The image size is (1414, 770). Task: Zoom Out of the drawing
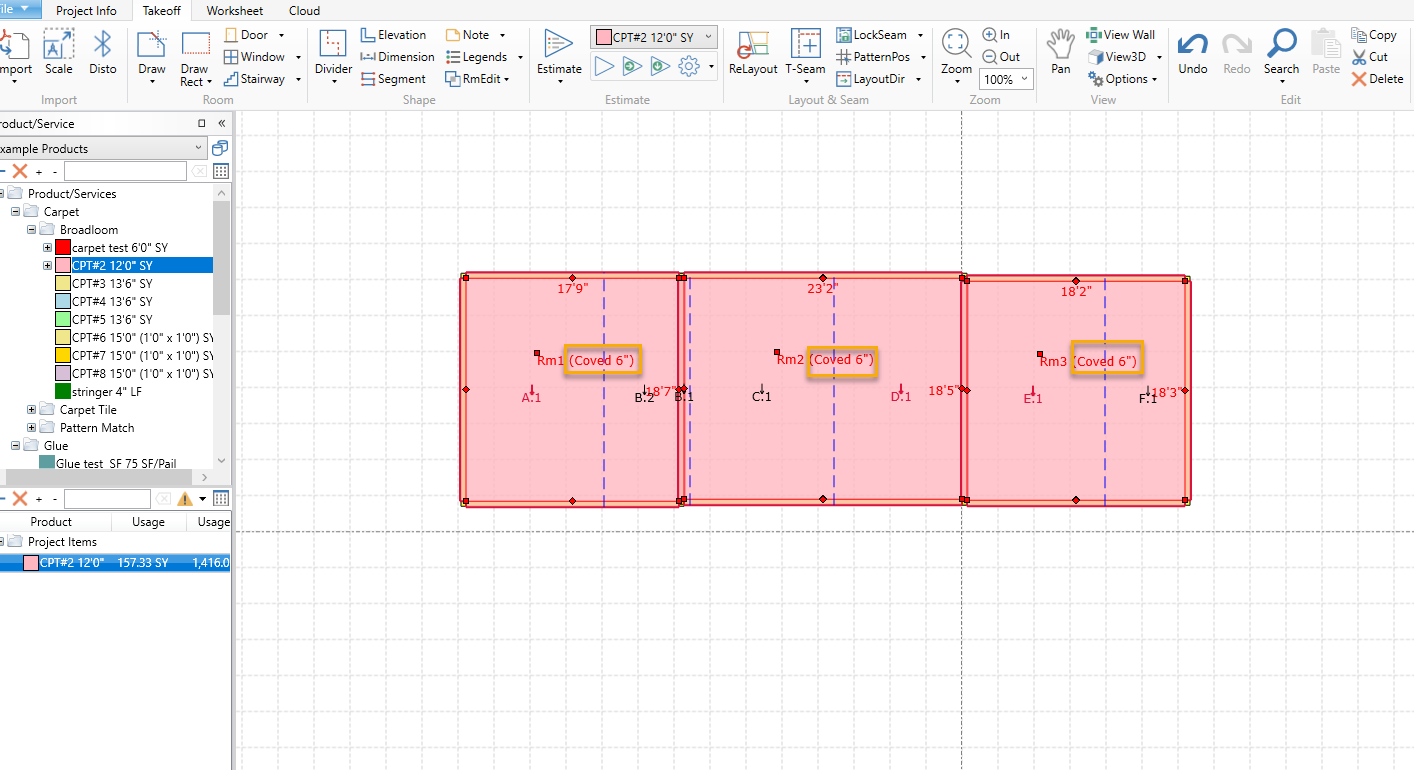tap(1001, 57)
